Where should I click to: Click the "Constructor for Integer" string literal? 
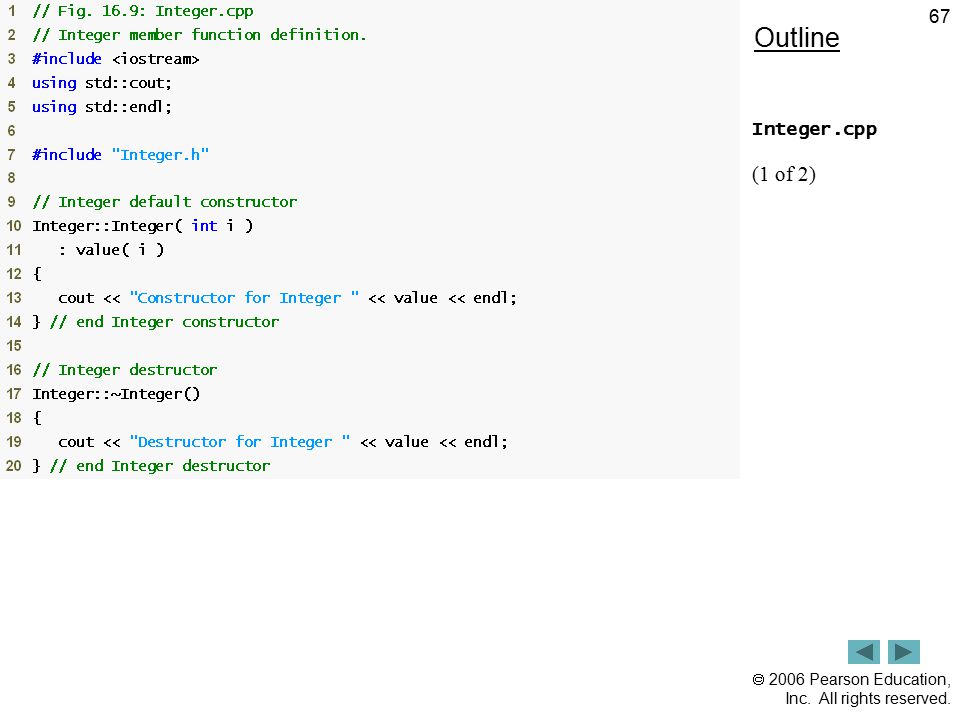244,298
